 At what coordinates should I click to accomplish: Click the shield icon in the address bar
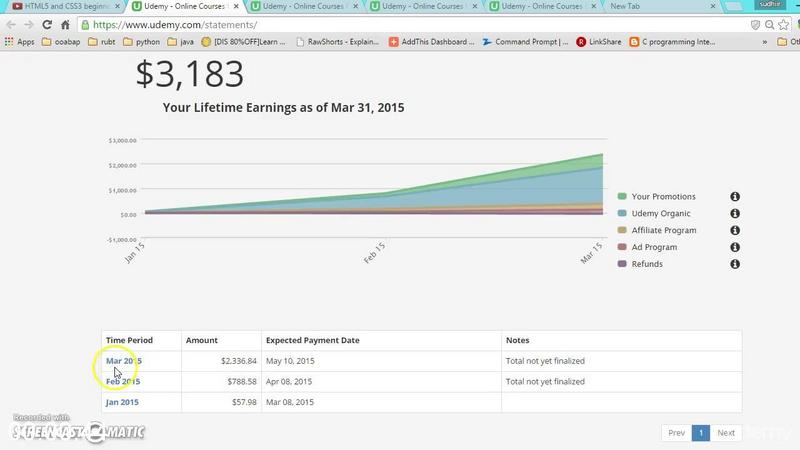click(756, 24)
